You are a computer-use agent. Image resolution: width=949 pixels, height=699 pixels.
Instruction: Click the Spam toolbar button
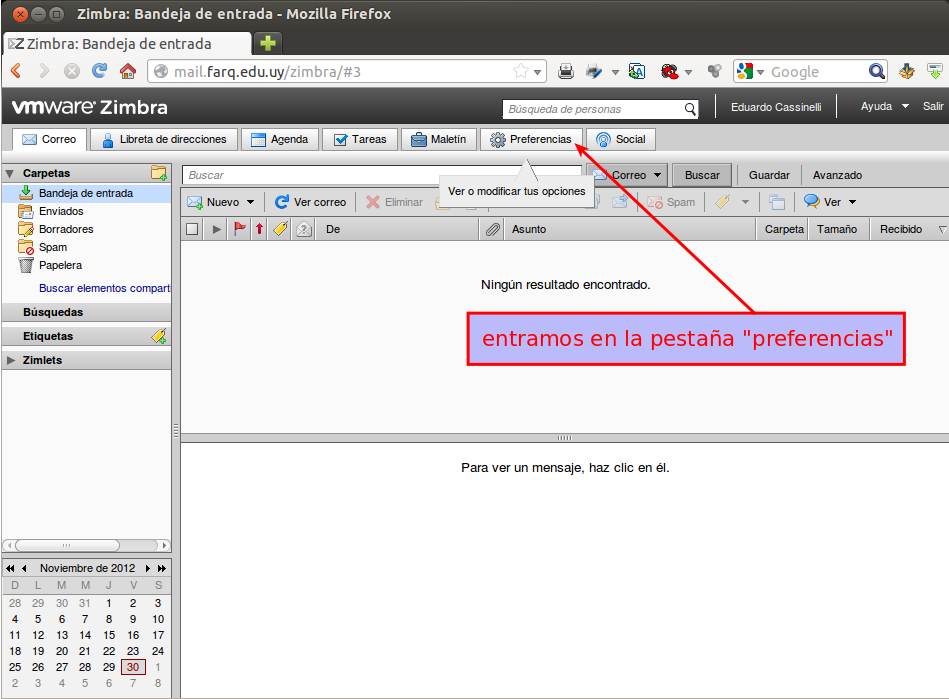[671, 202]
